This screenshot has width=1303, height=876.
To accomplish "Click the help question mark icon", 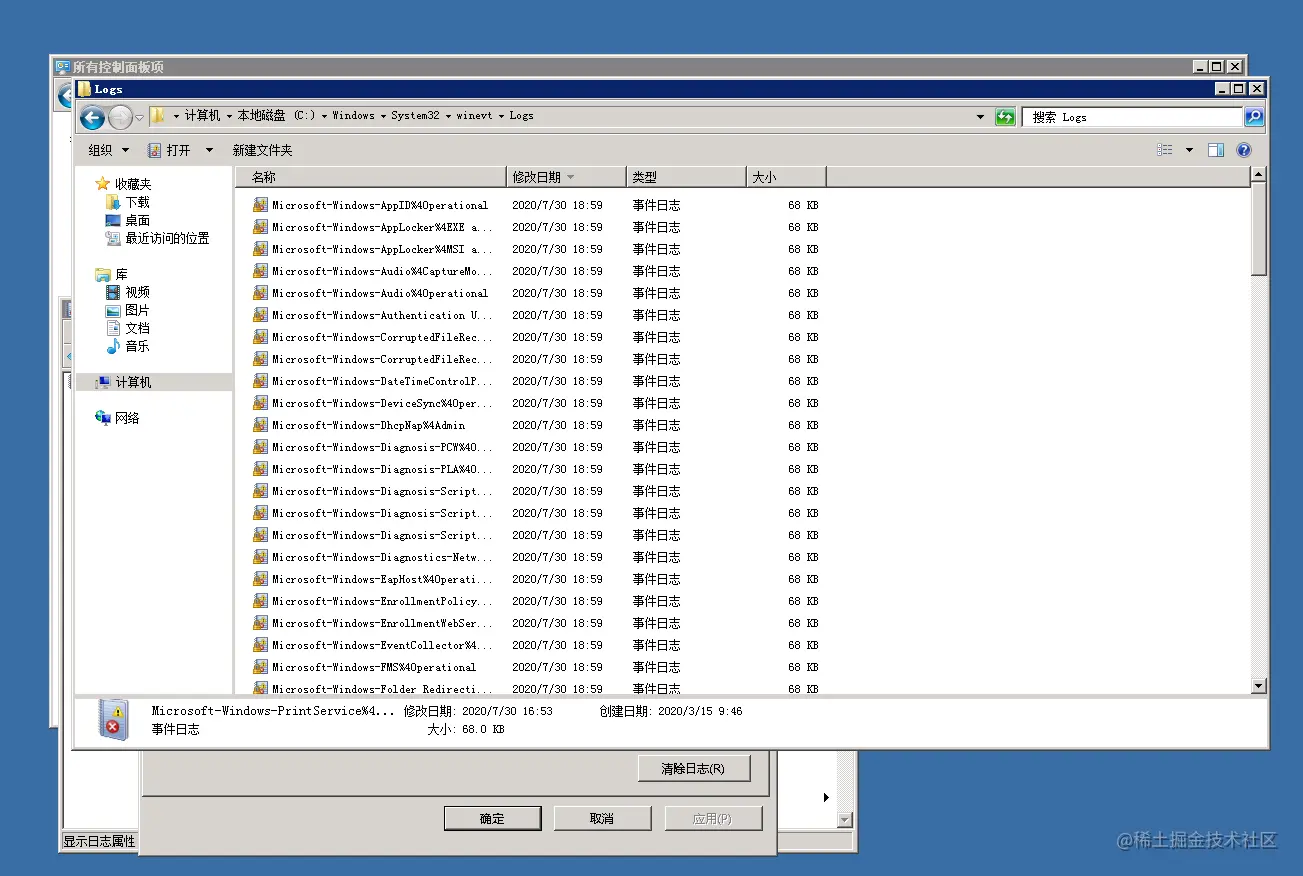I will tap(1244, 150).
